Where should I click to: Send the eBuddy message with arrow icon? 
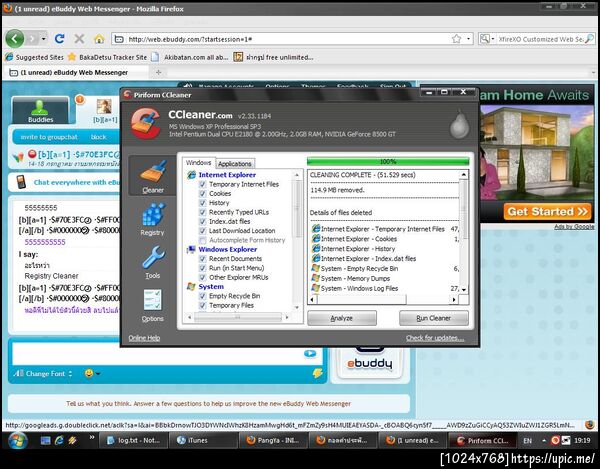pos(310,353)
